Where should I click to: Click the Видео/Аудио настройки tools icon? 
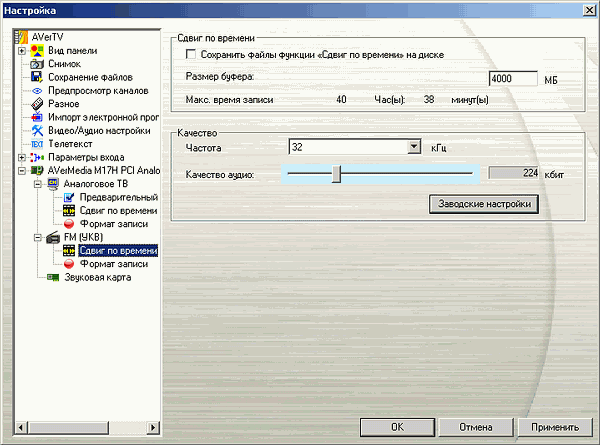point(37,130)
